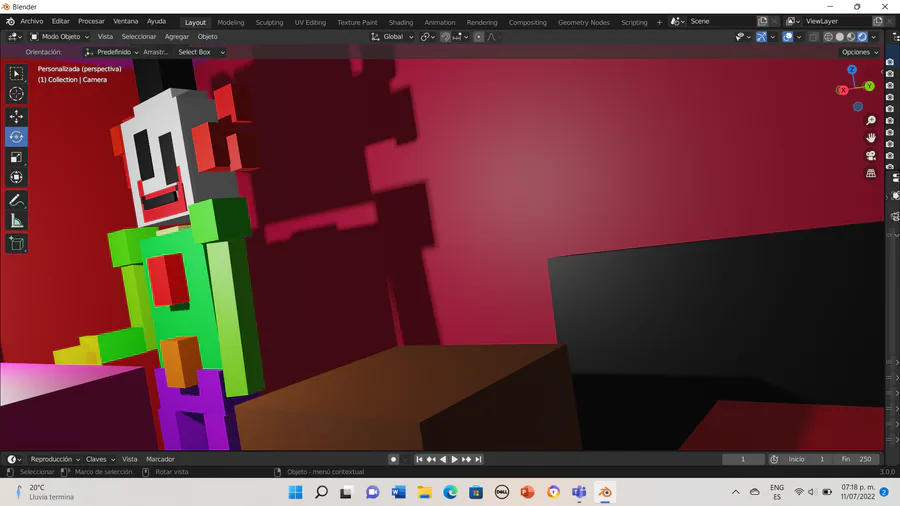Select the Add Cube tool

click(16, 244)
